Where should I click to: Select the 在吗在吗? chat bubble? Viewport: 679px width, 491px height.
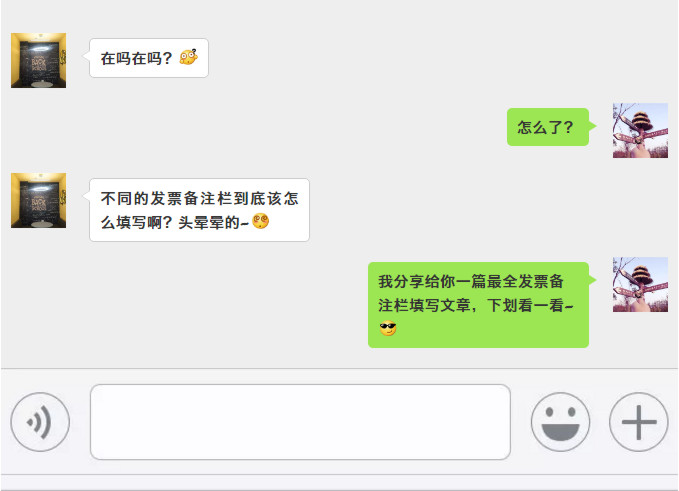pos(149,58)
